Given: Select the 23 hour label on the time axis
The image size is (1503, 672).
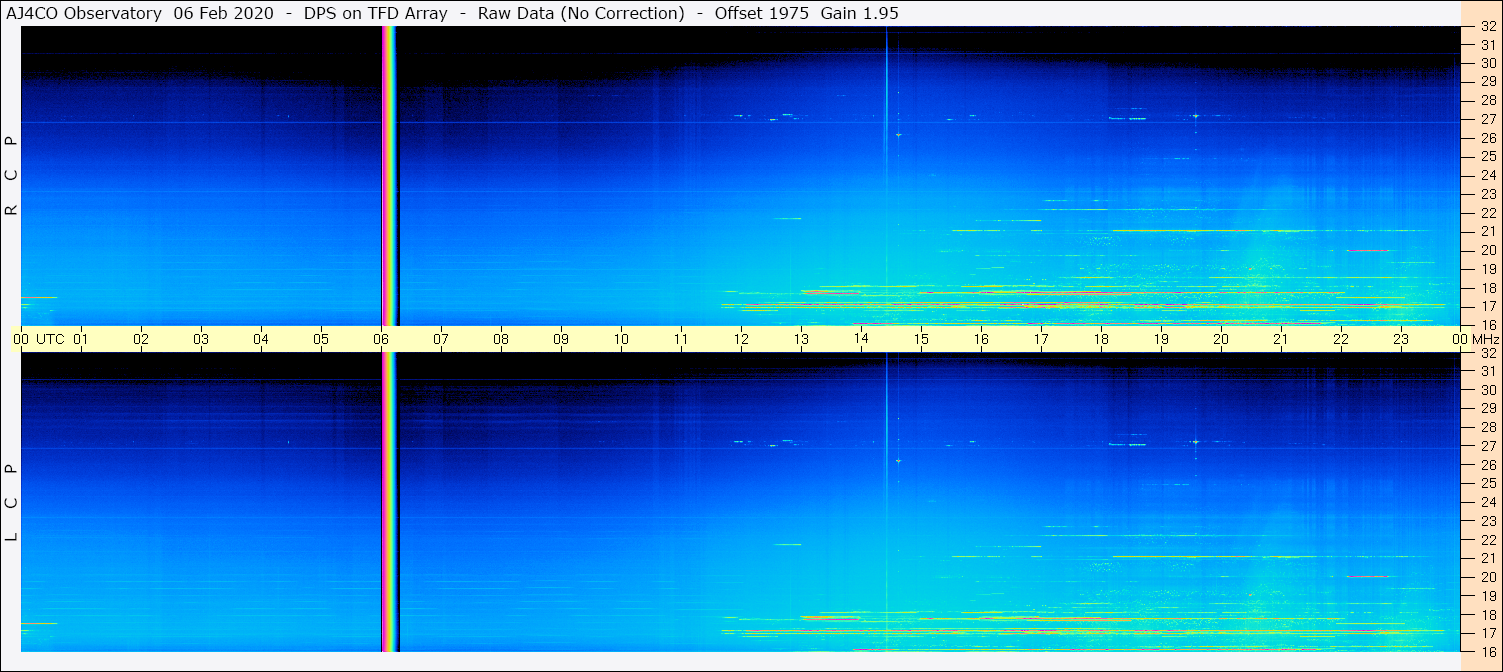Looking at the screenshot, I should pyautogui.click(x=1401, y=339).
